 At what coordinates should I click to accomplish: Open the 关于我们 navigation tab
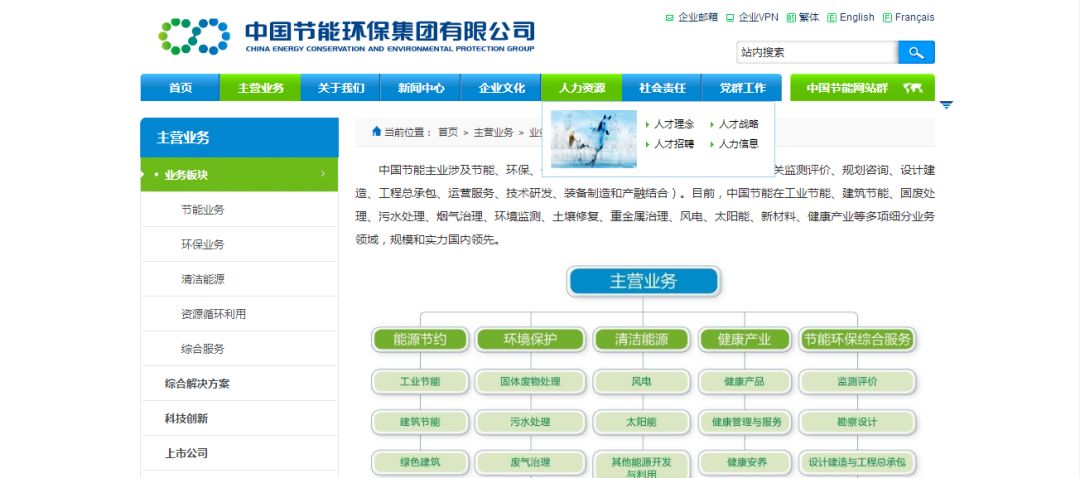[x=341, y=88]
